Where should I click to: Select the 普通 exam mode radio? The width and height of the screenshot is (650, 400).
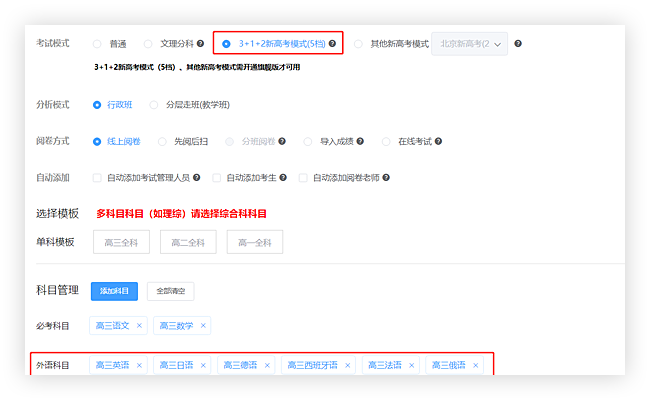coord(97,44)
